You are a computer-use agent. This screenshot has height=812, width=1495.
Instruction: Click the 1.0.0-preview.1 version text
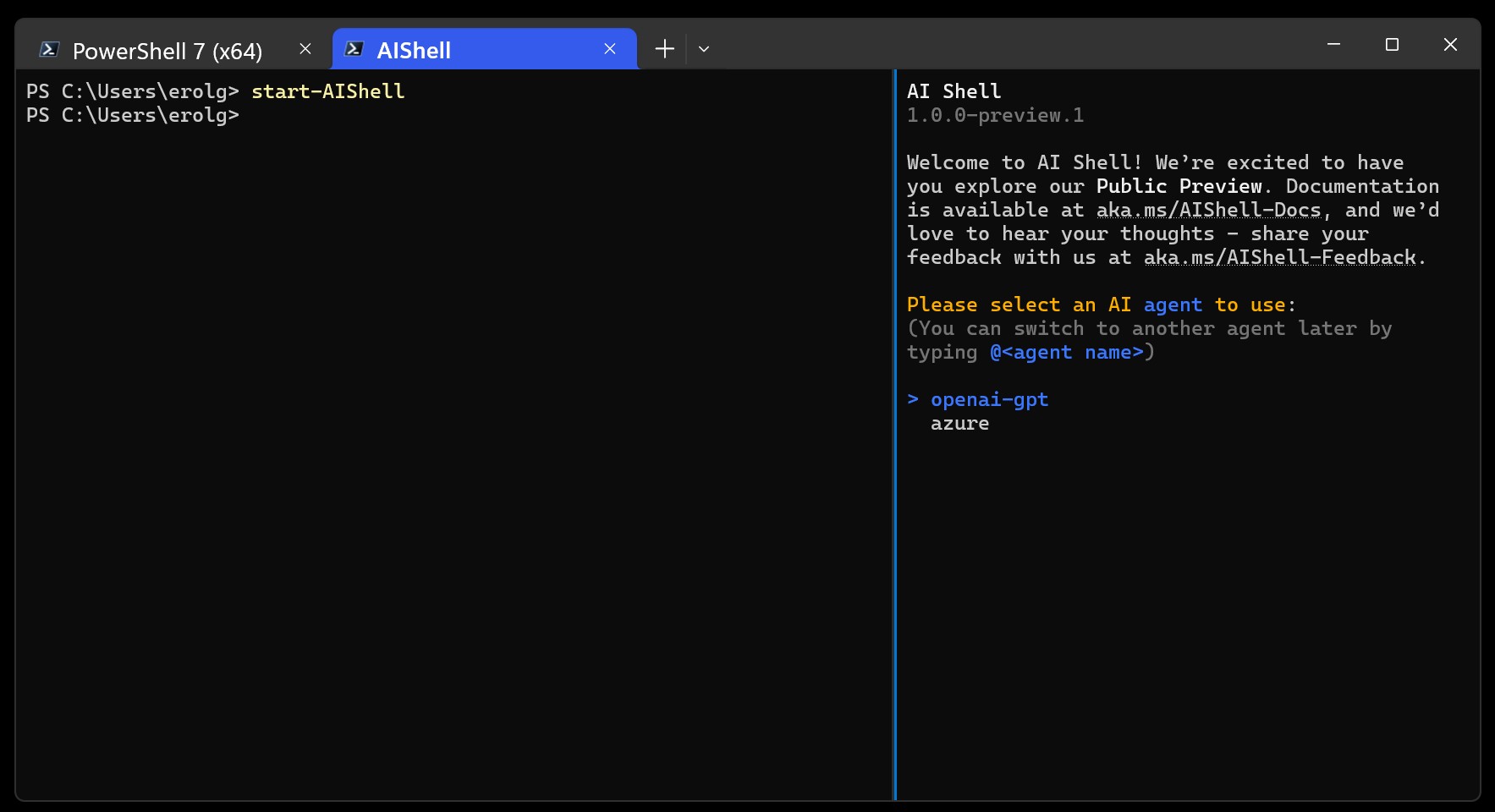[x=995, y=115]
